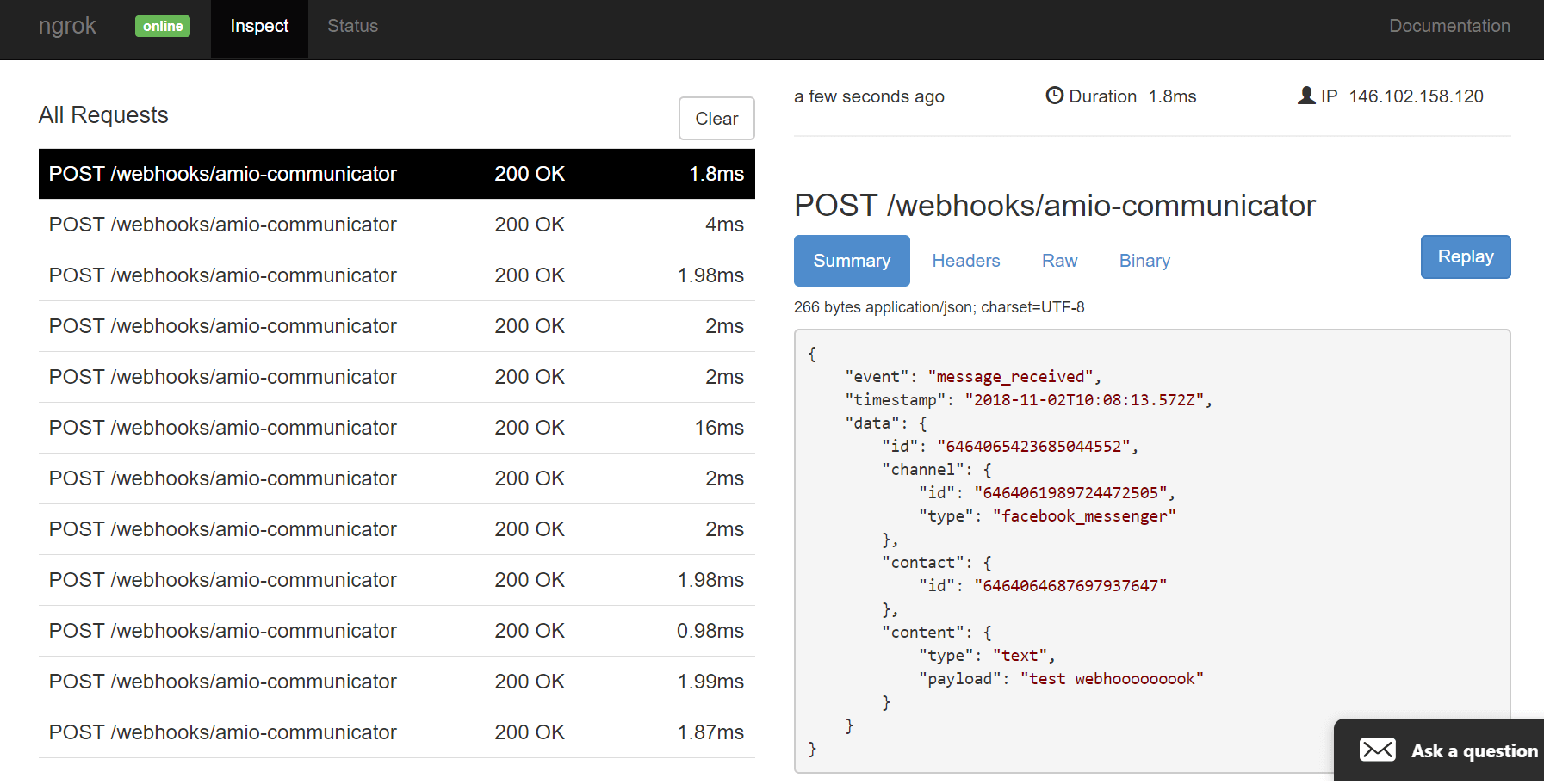Select the request row with 1.99ms duration
The height and width of the screenshot is (784, 1544).
click(x=397, y=682)
